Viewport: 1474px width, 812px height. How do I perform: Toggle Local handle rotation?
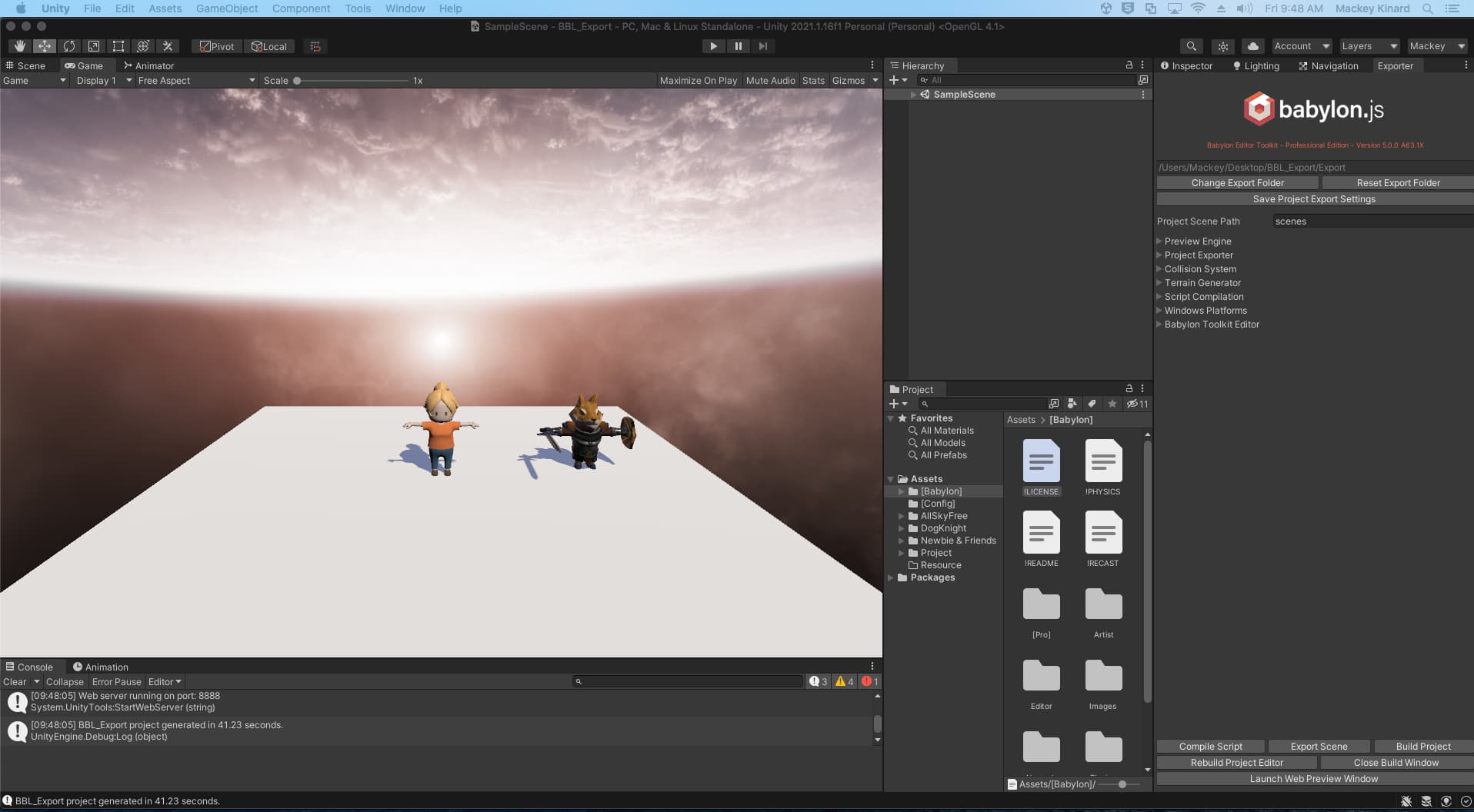point(269,46)
